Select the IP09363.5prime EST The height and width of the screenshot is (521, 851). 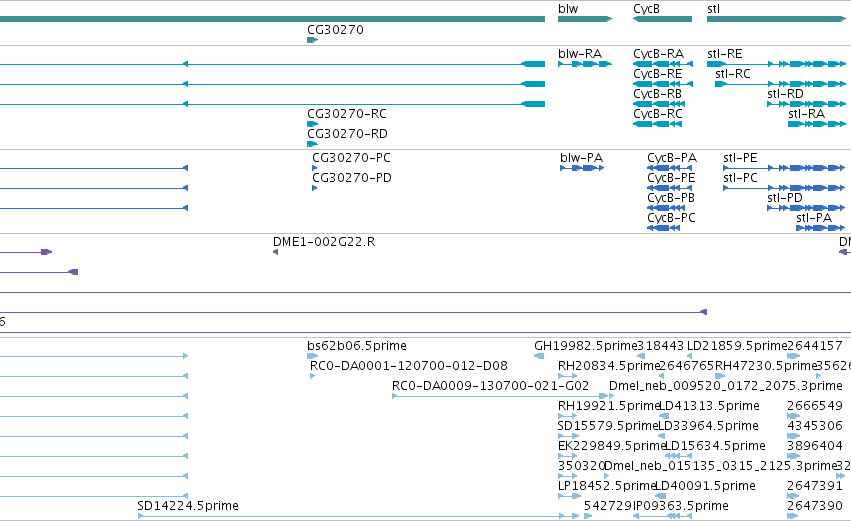(663, 516)
